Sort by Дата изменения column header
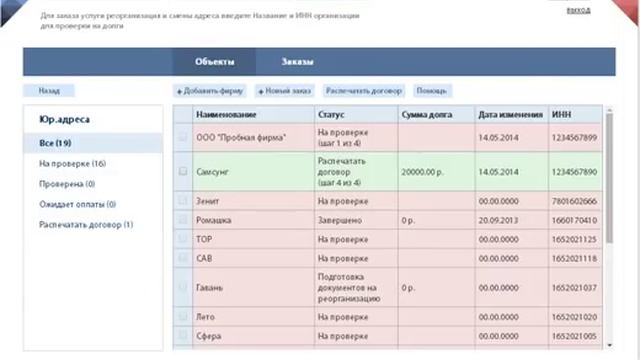Image resolution: width=640 pixels, height=360 pixels. pyautogui.click(x=512, y=115)
